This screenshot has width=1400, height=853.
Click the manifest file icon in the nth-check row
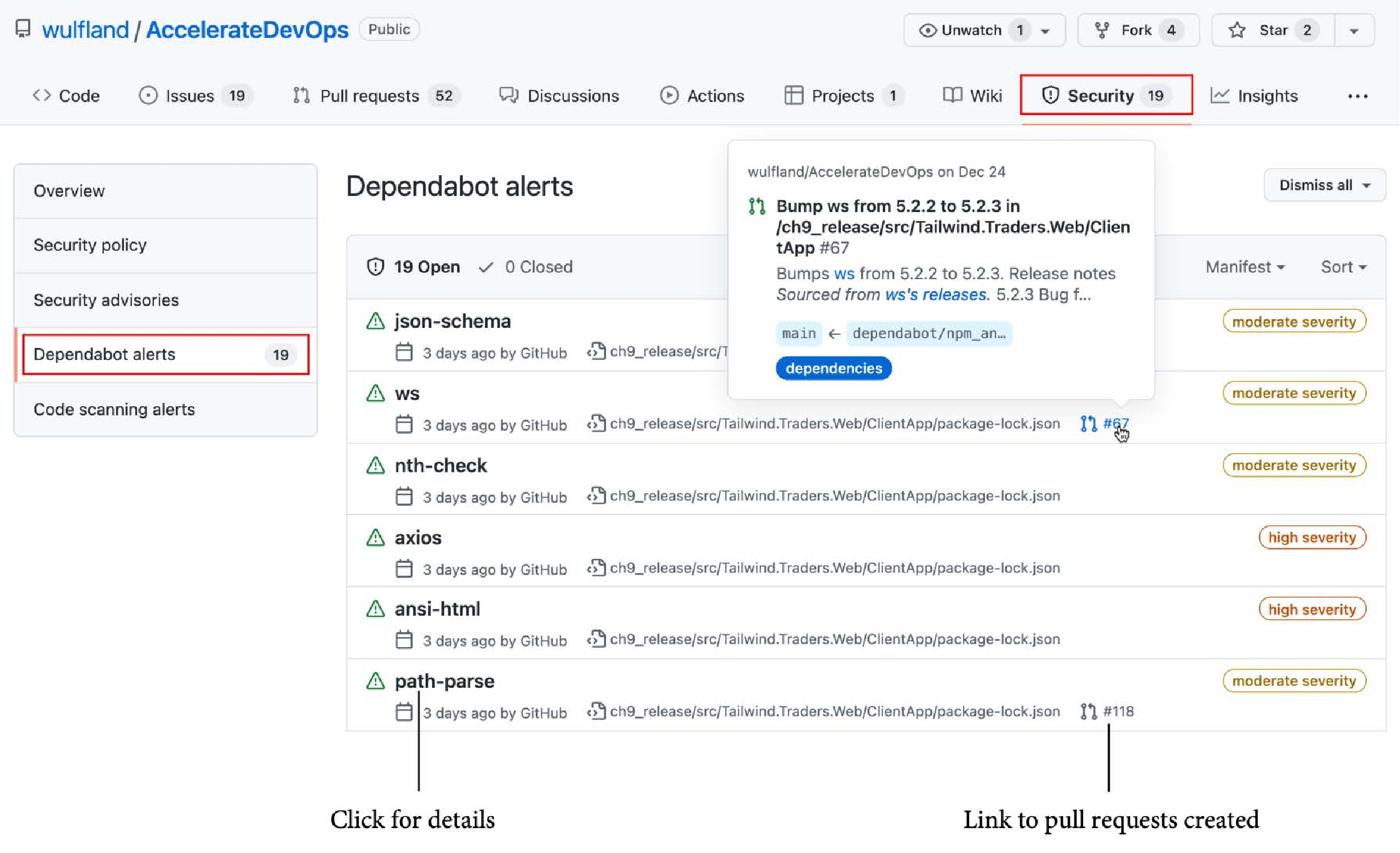point(596,496)
